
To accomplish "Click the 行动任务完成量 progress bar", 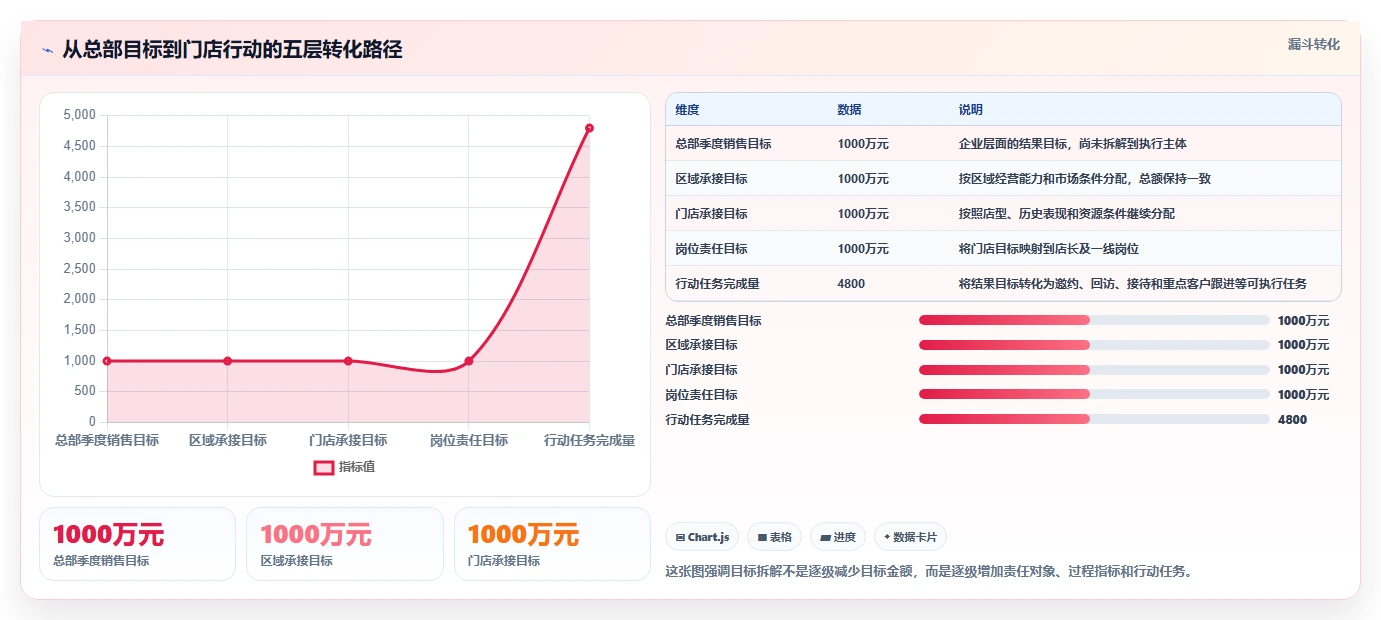I will [x=1094, y=420].
